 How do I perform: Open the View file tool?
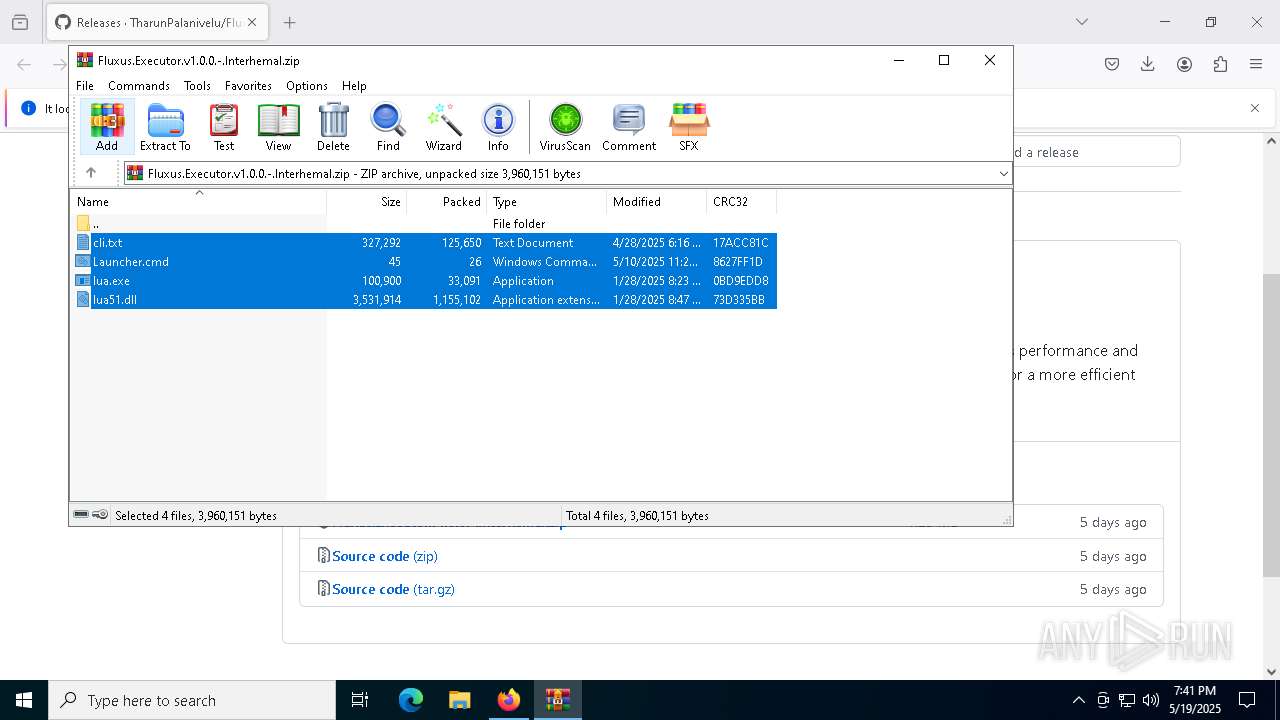tap(278, 127)
